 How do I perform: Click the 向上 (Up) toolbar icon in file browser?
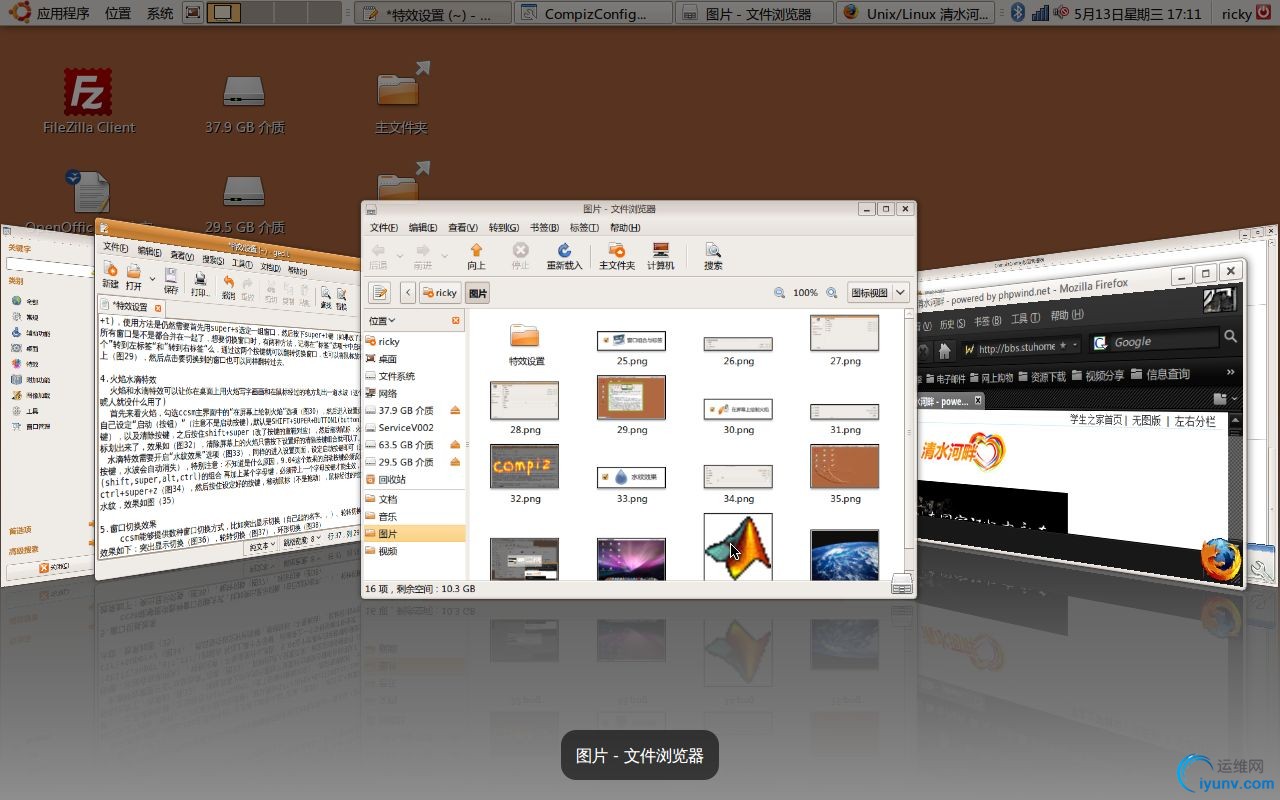tap(476, 256)
